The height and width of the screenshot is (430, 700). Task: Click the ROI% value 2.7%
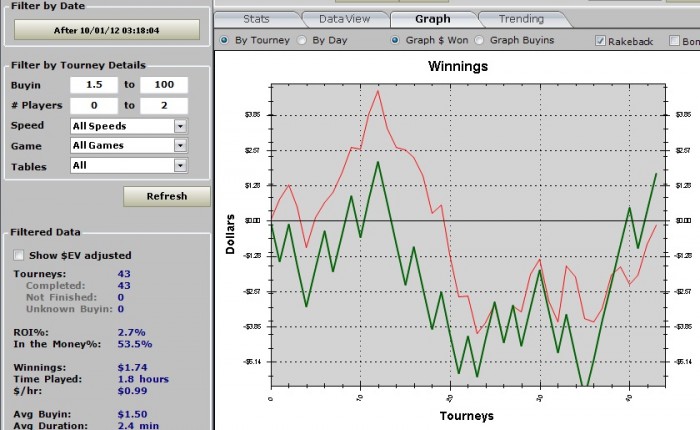132,333
